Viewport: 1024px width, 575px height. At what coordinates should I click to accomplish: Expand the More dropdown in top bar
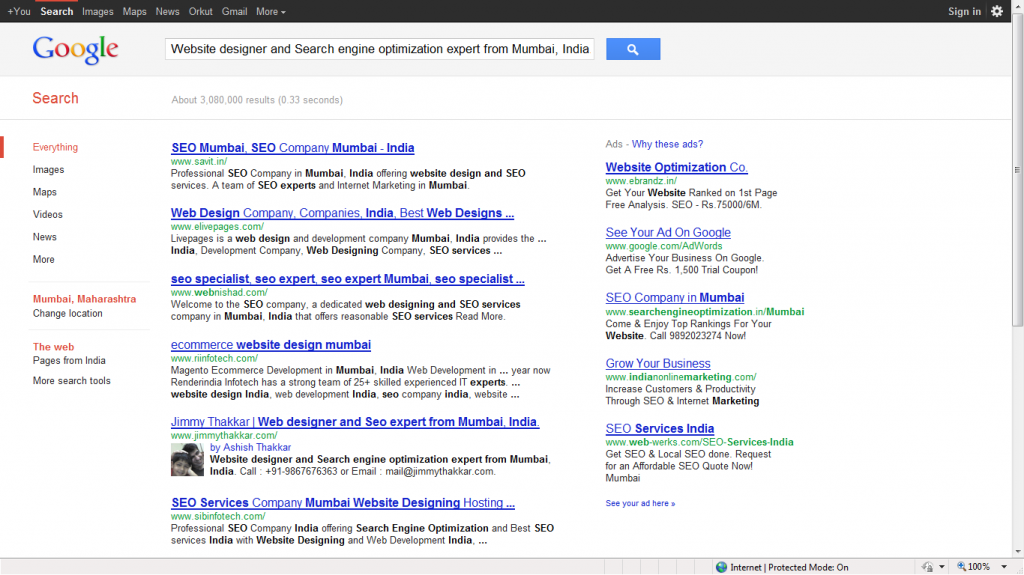pos(270,12)
